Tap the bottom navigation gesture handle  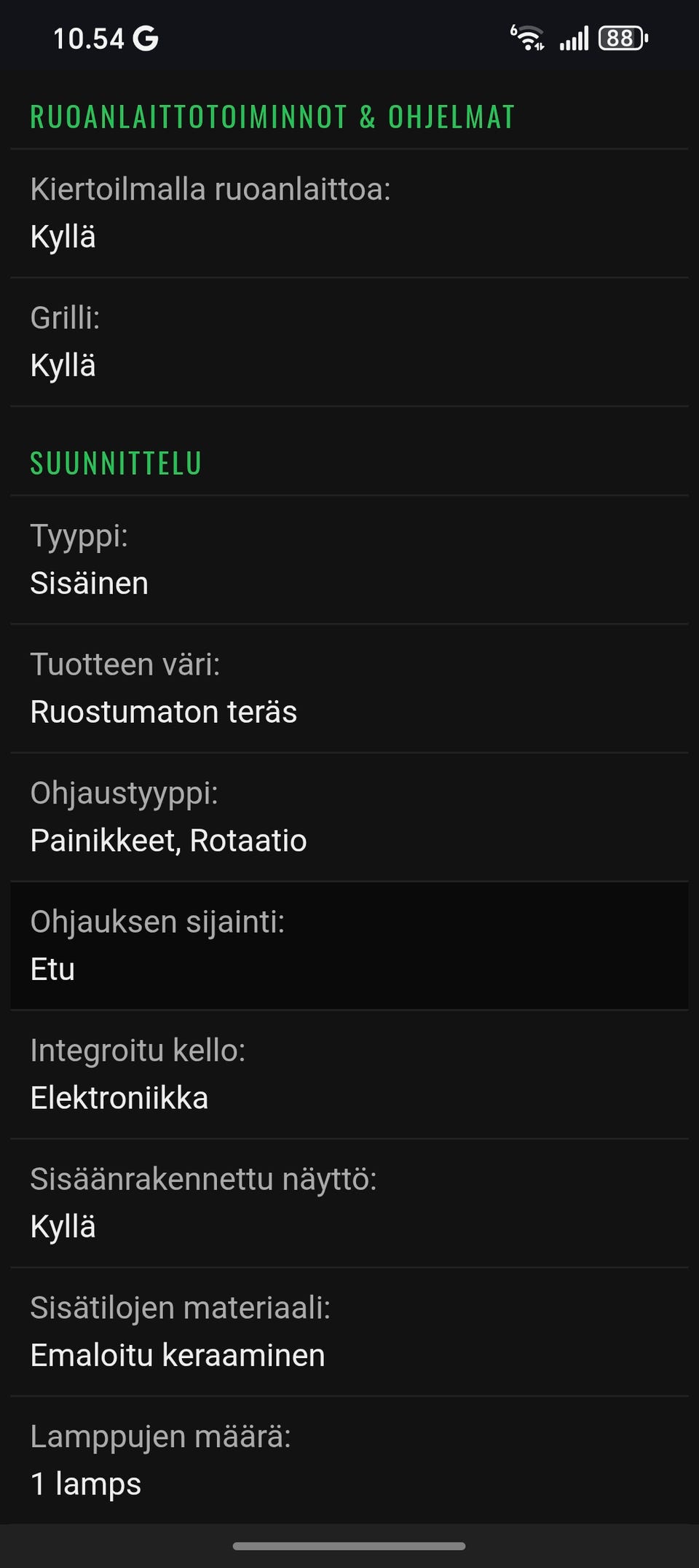[349, 1545]
